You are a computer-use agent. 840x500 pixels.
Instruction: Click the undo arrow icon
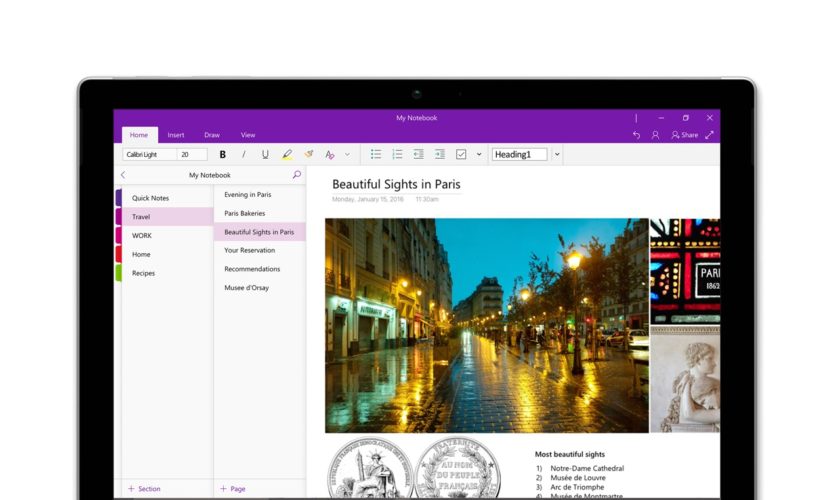tap(637, 135)
